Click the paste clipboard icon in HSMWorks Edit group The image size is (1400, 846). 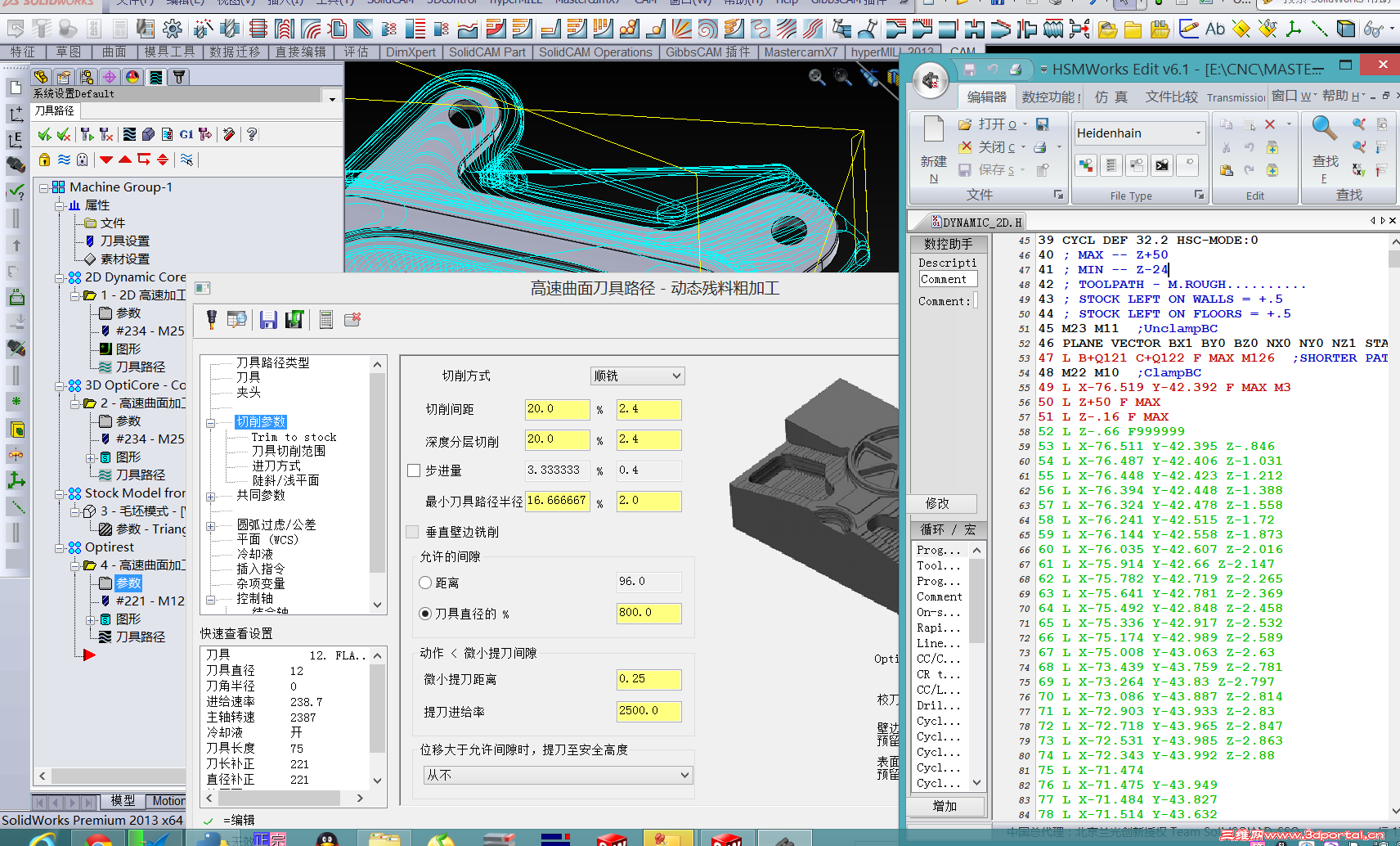pos(1226,170)
